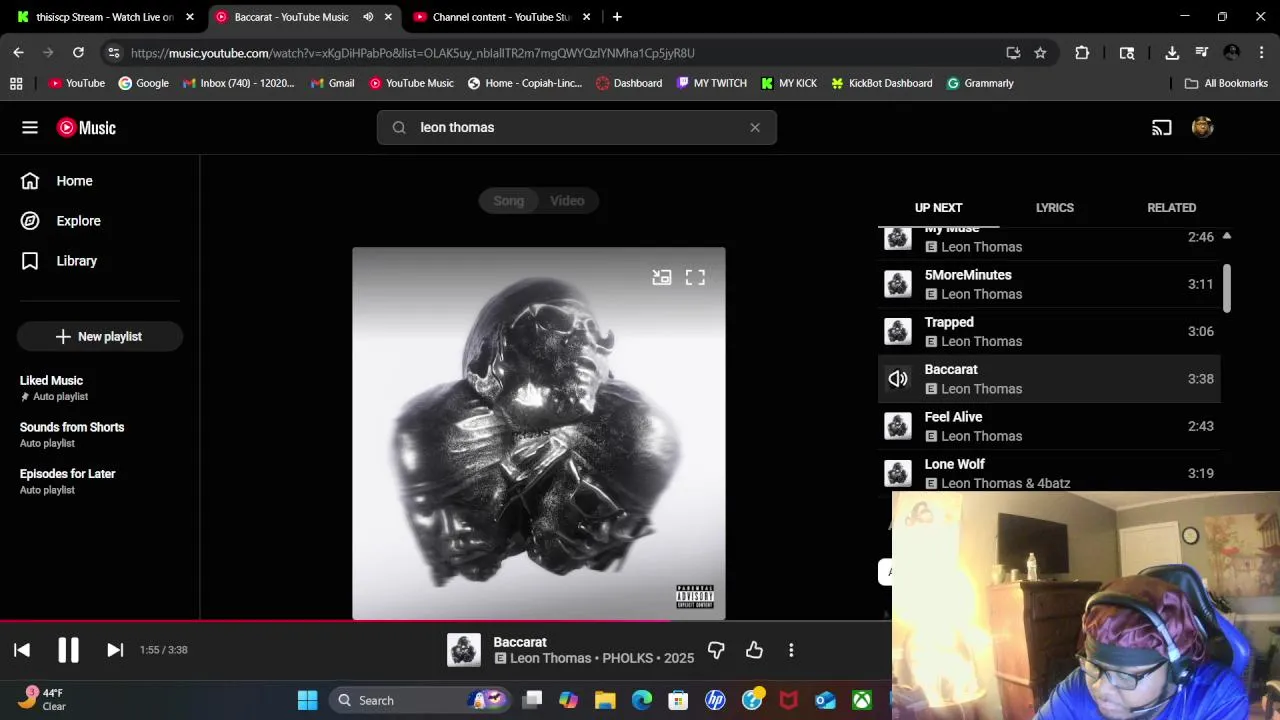Enter miniplayer via album art icon
This screenshot has width=1280, height=720.
(661, 277)
